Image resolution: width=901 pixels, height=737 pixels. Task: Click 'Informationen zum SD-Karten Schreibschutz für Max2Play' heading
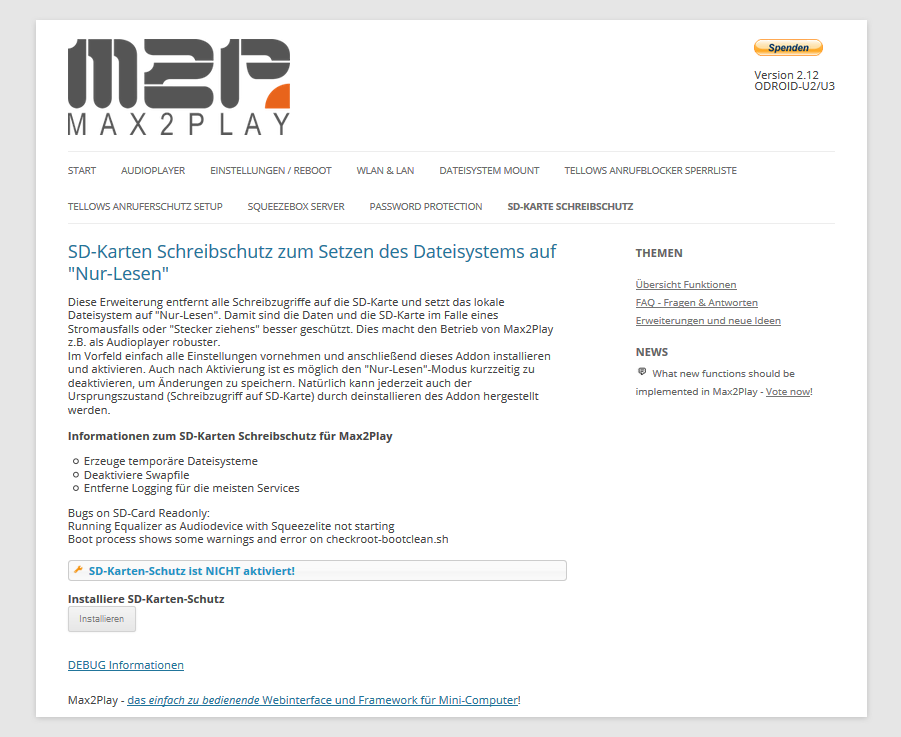pyautogui.click(x=230, y=436)
